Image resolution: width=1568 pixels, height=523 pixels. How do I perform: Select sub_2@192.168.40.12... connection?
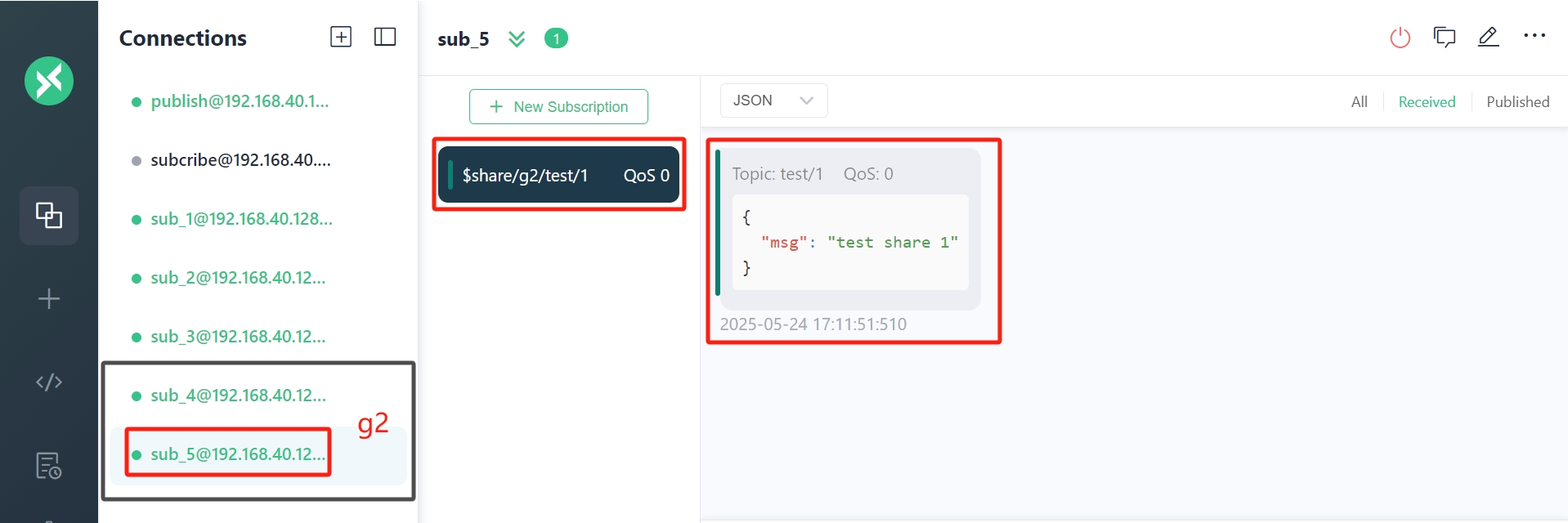pos(258,278)
